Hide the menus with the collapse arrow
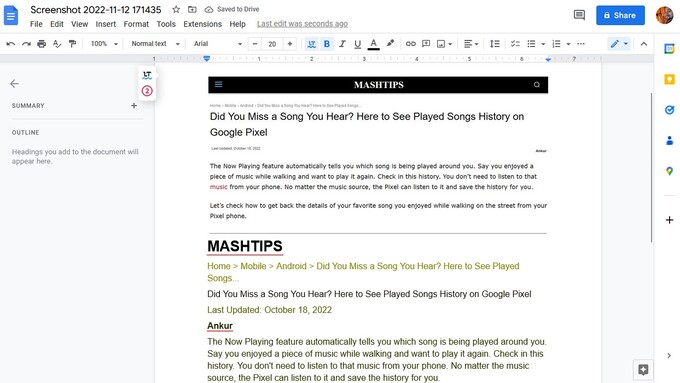The height and width of the screenshot is (383, 680). pos(644,44)
